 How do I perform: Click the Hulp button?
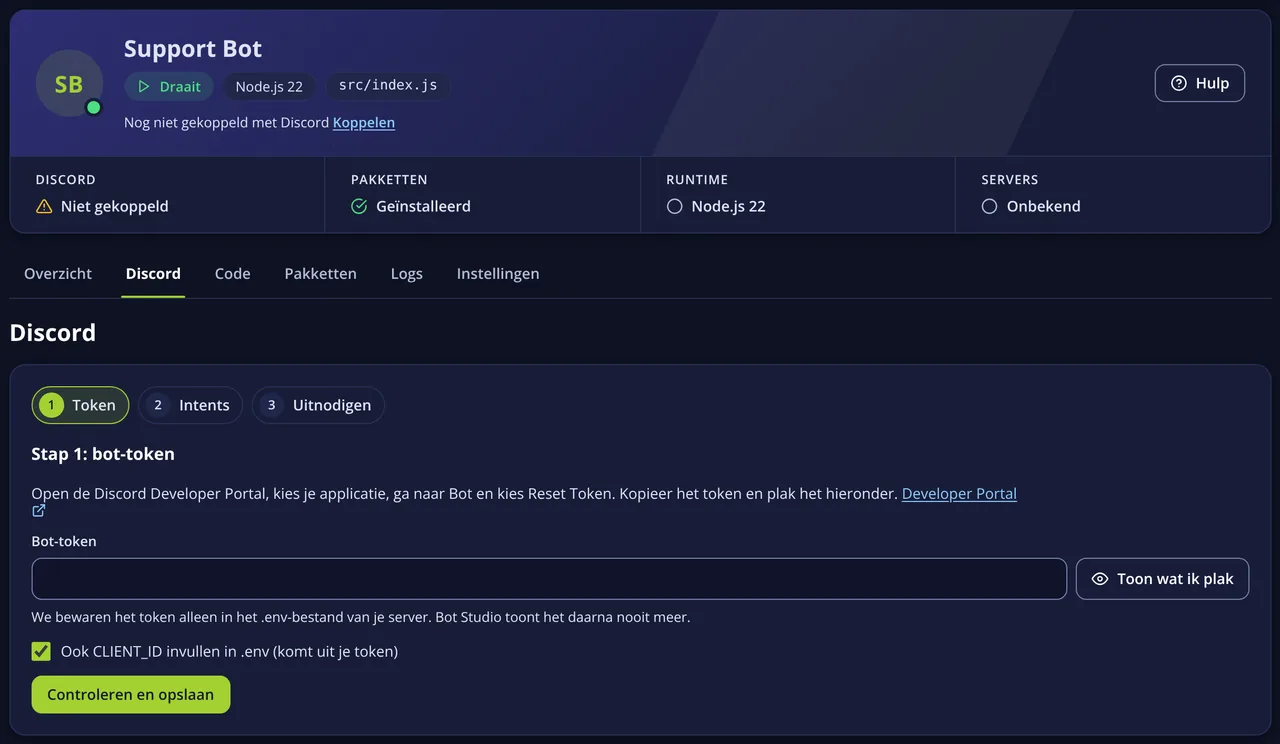[1200, 84]
